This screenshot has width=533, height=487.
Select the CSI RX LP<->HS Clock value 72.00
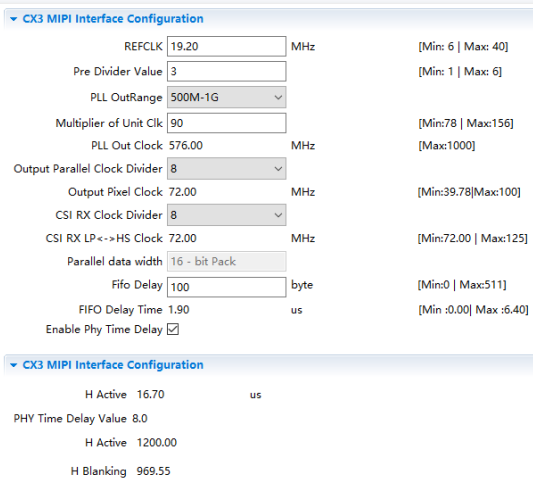coord(183,238)
